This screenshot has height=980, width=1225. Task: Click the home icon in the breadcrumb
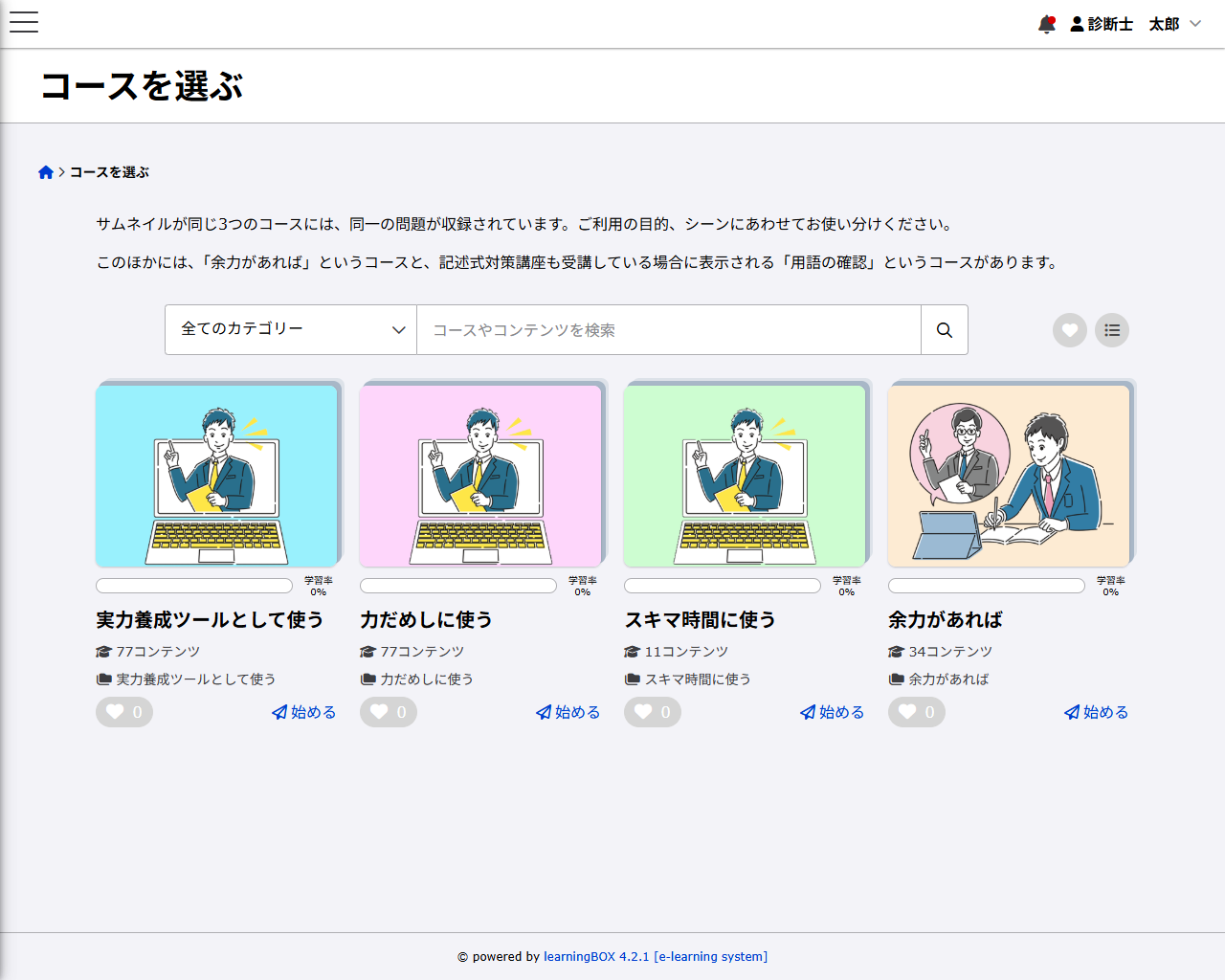tap(45, 171)
